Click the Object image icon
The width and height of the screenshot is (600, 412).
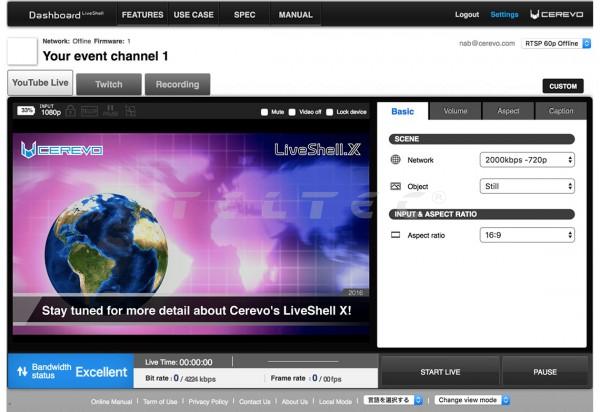396,186
